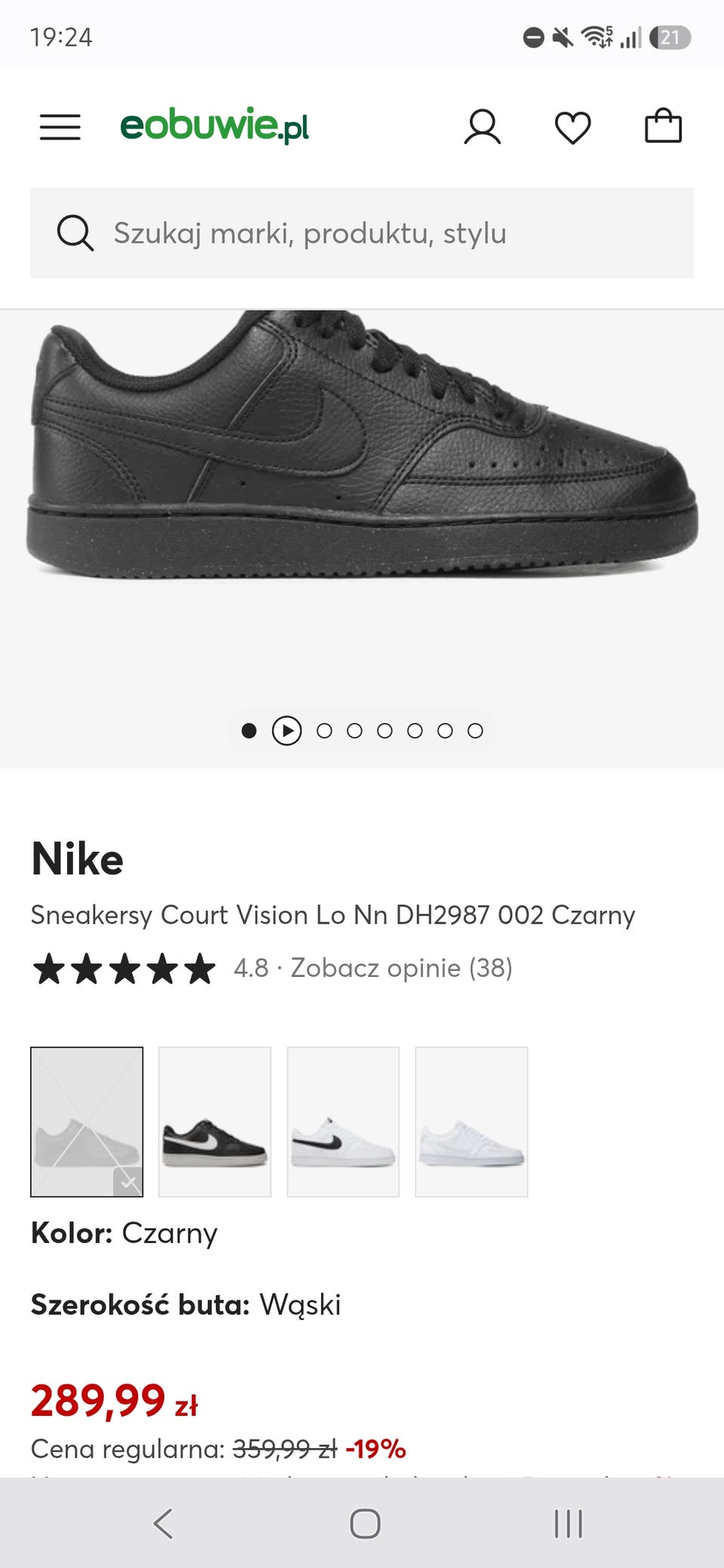The width and height of the screenshot is (724, 1568).
Task: Play the product video in gallery
Action: [x=287, y=730]
